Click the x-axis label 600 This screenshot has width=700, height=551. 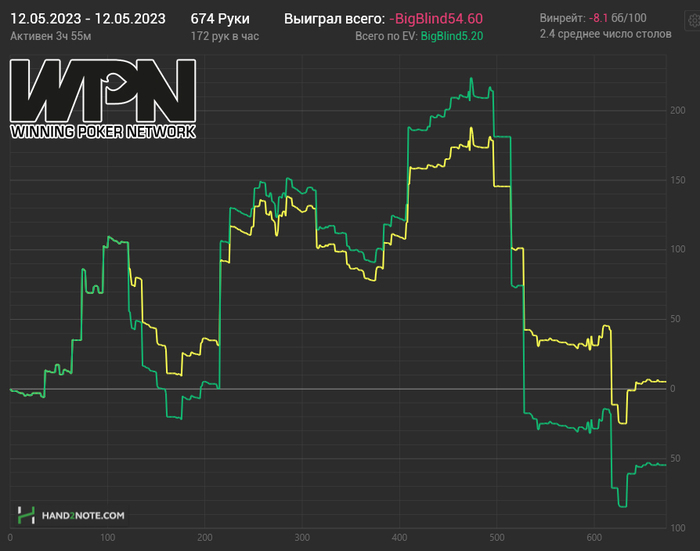(x=594, y=537)
